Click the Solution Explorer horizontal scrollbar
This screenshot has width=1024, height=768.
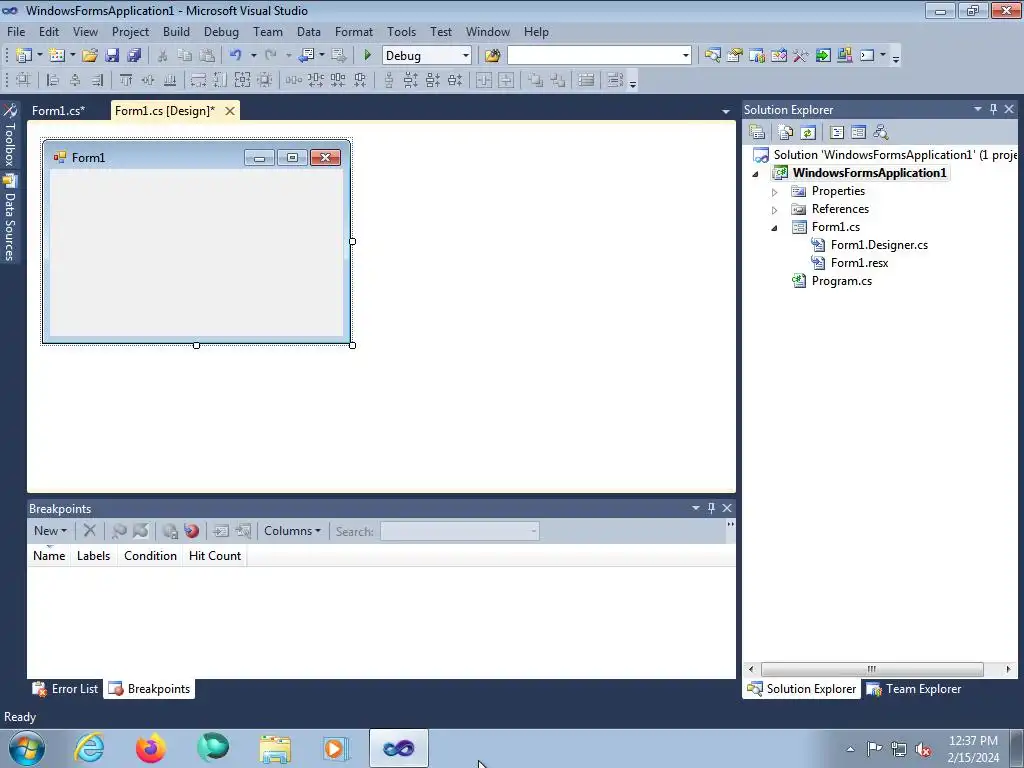pos(872,669)
